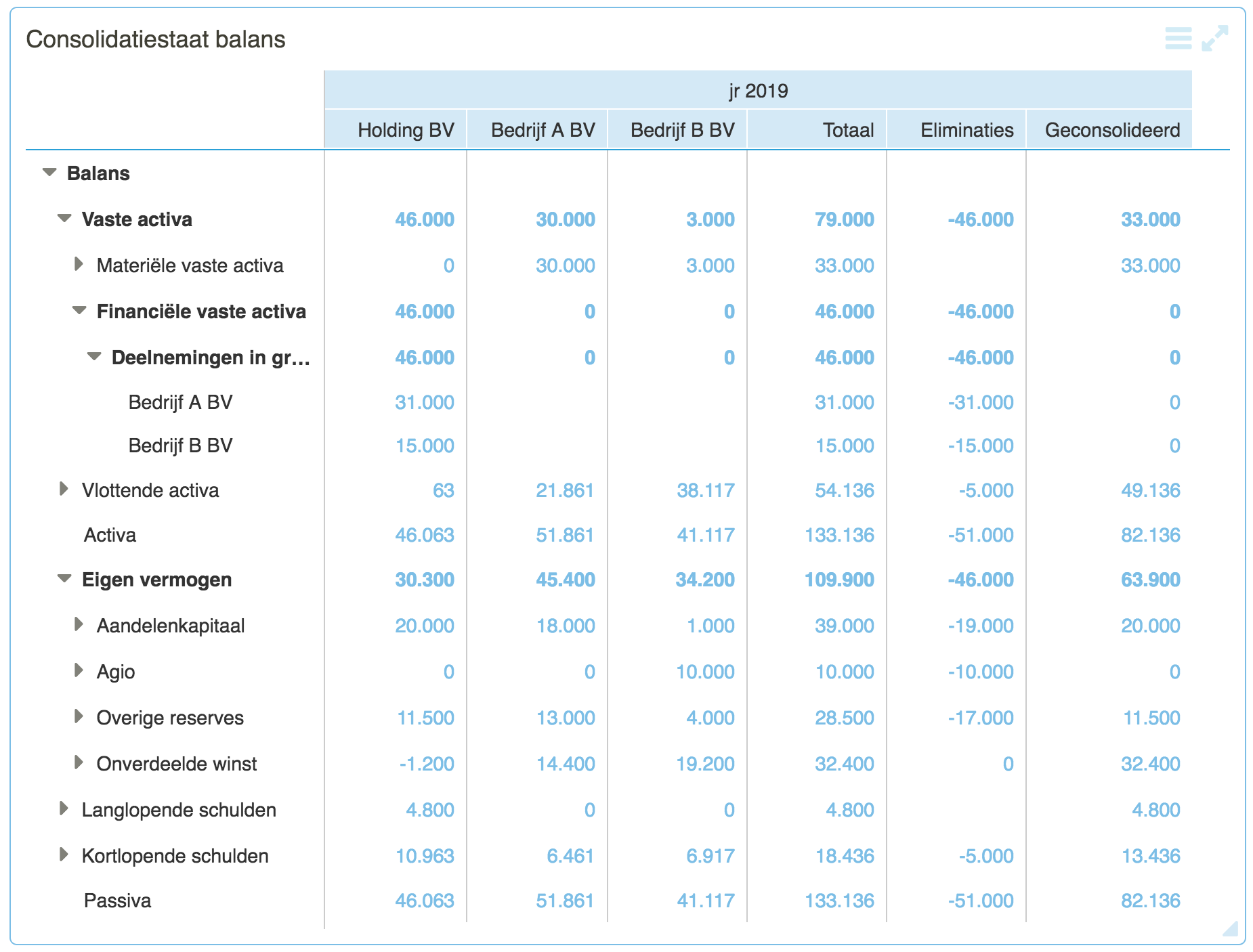Click Eigen vermogen Holding BV value 30.300
This screenshot has height=952, width=1253.
(425, 580)
